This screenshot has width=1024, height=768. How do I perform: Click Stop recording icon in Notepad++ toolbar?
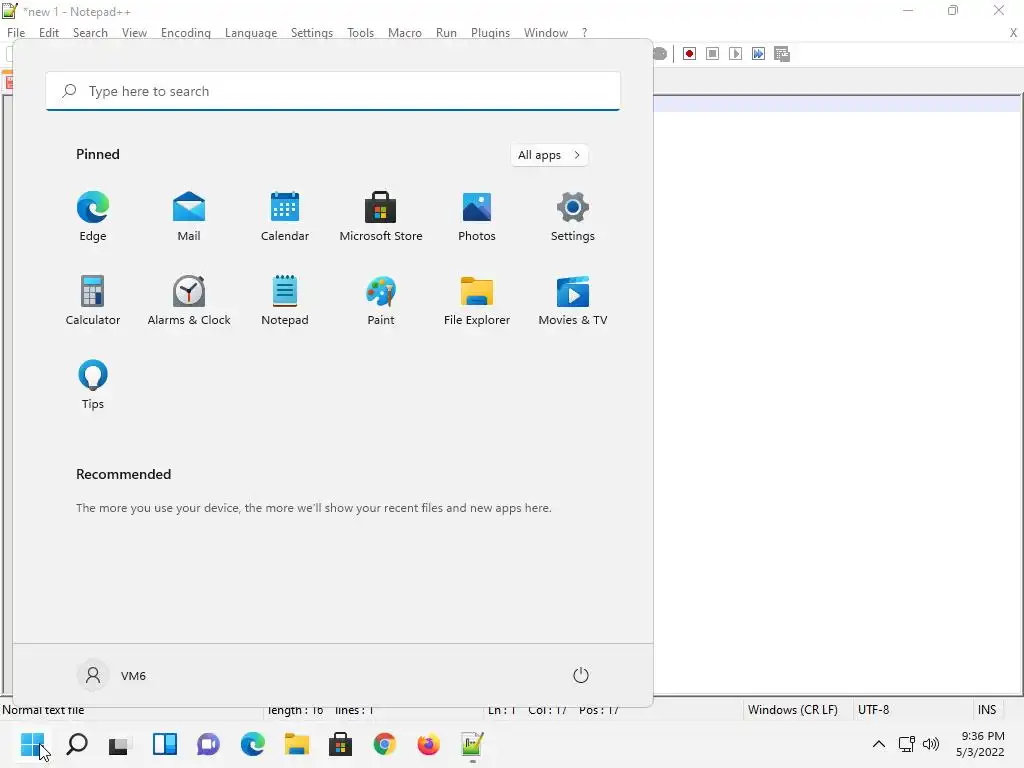point(712,54)
